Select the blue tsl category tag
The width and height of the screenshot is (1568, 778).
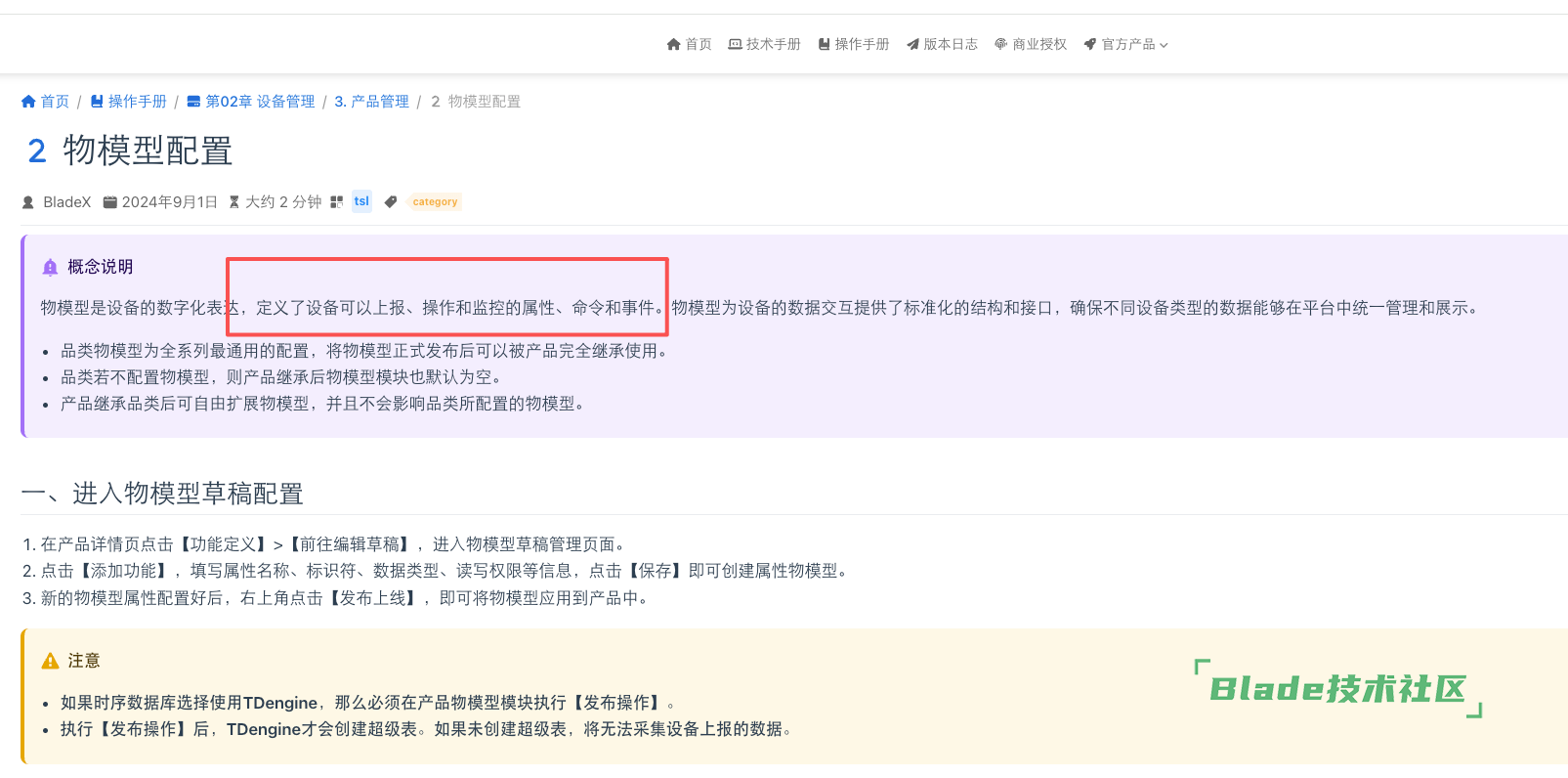(361, 201)
